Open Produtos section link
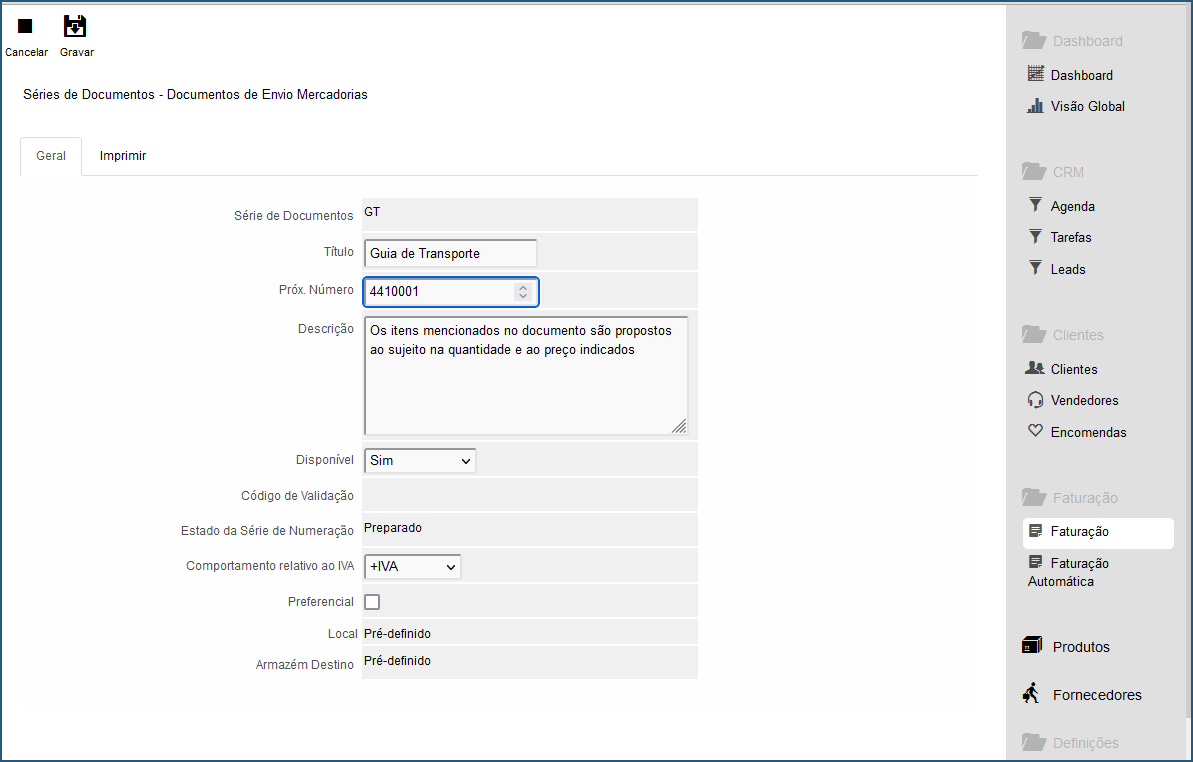 [x=1081, y=647]
